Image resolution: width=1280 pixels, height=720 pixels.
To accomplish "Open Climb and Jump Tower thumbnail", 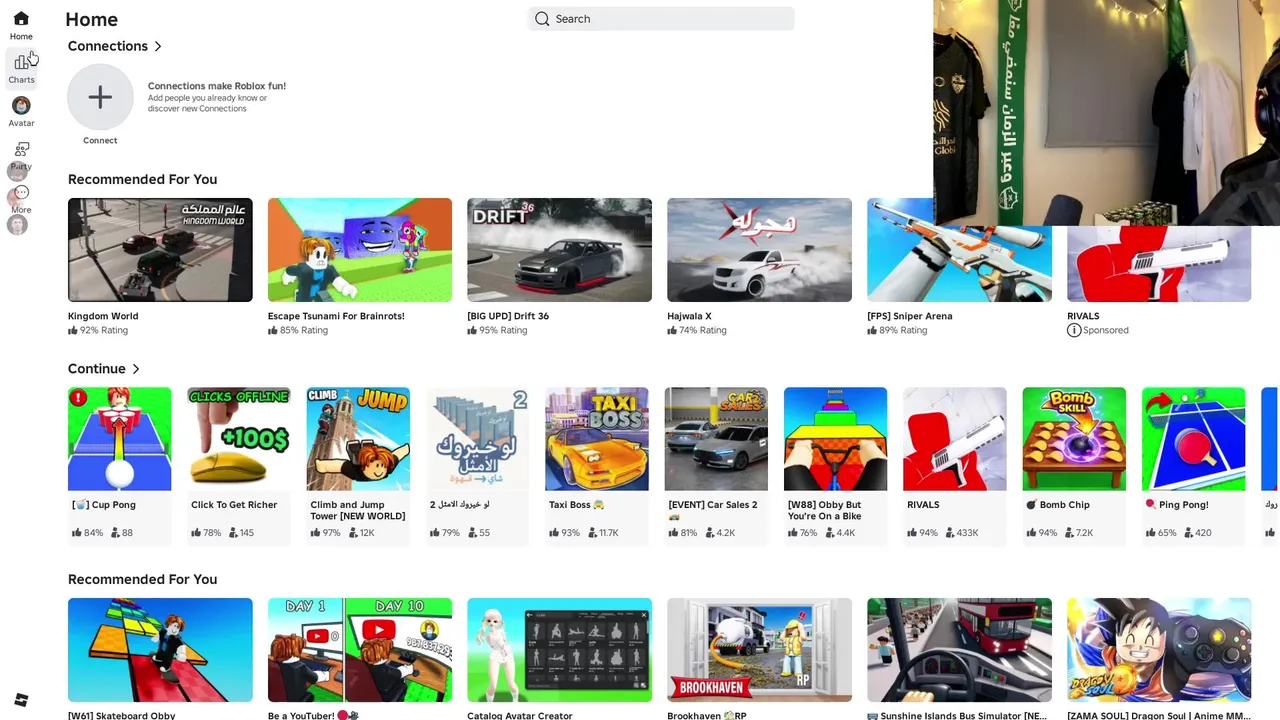I will click(358, 439).
